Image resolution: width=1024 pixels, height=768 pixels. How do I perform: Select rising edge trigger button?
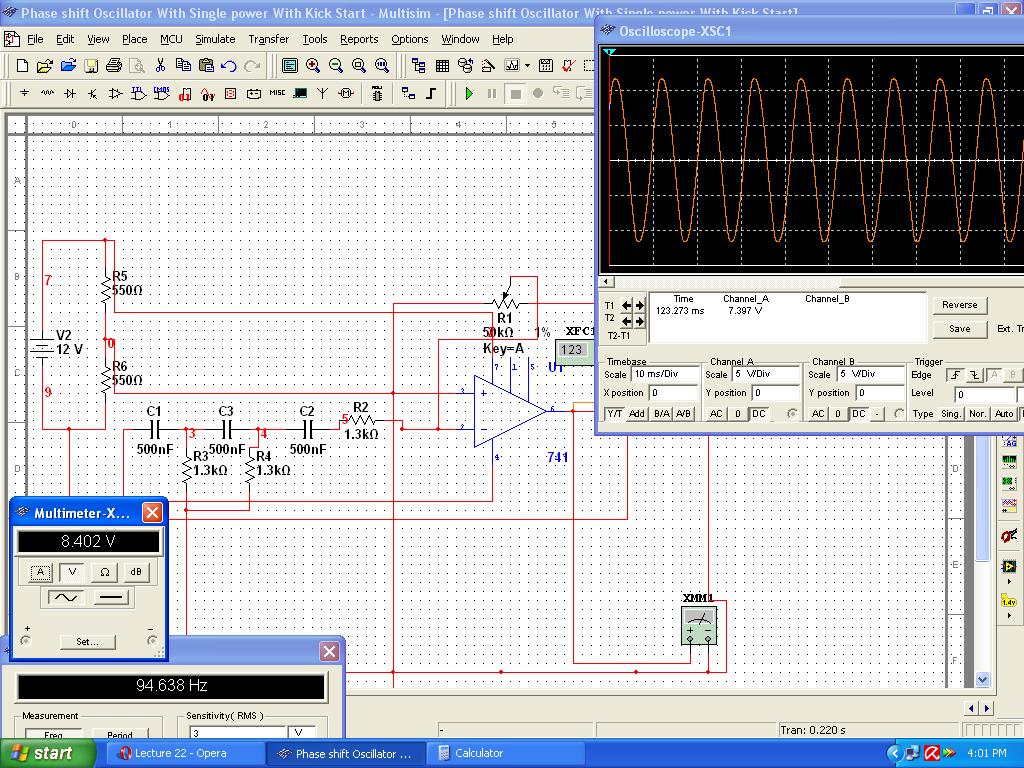pos(955,375)
